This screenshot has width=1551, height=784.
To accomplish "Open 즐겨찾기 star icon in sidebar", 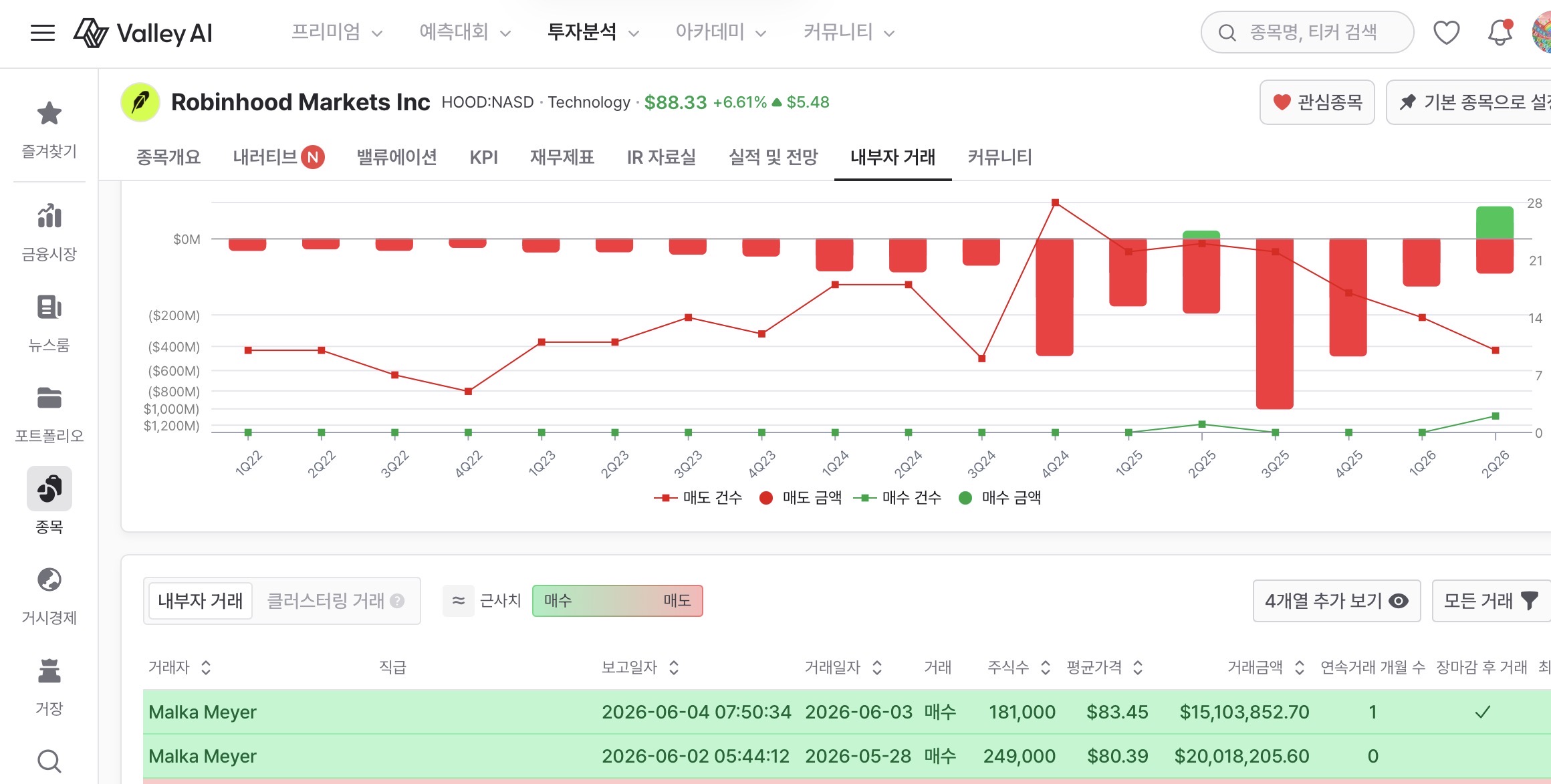I will point(49,114).
